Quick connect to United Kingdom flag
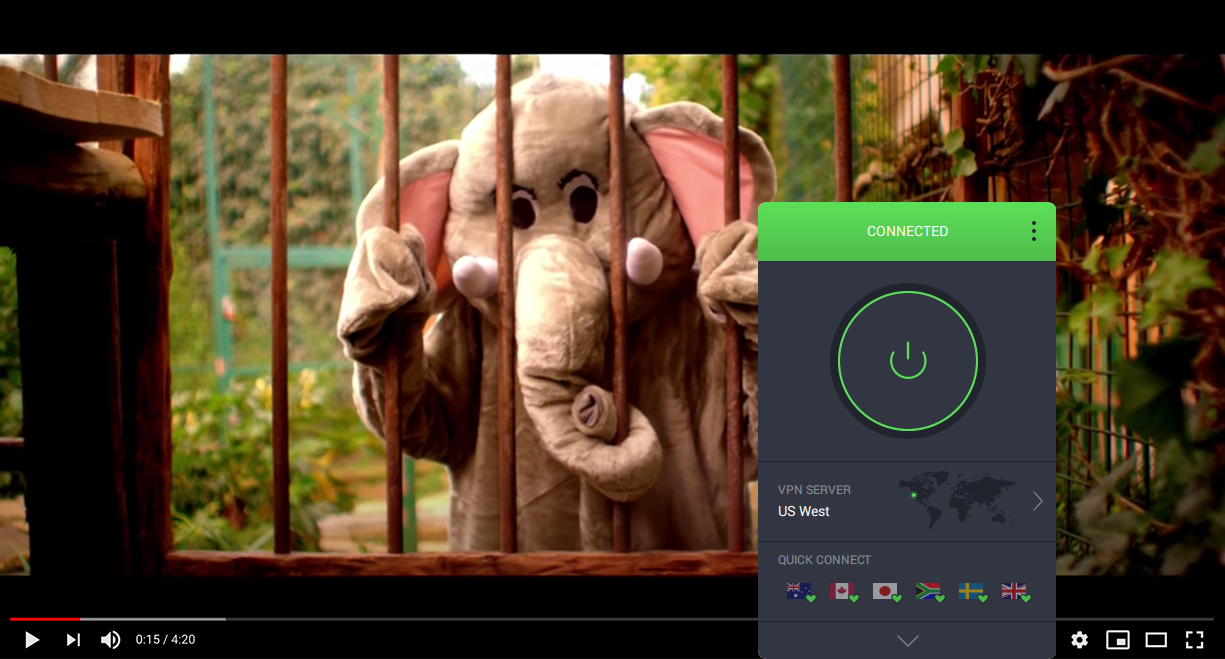The image size is (1225, 659). [1015, 592]
